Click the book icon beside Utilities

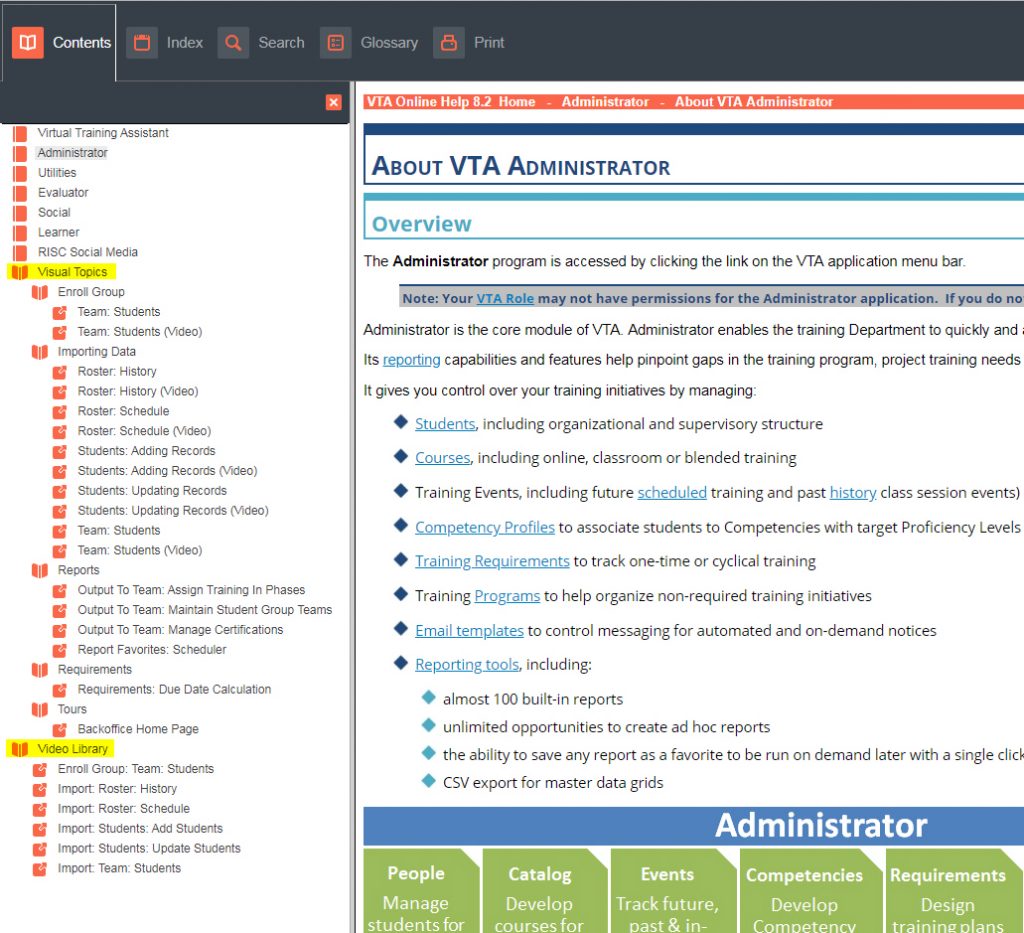pos(20,173)
